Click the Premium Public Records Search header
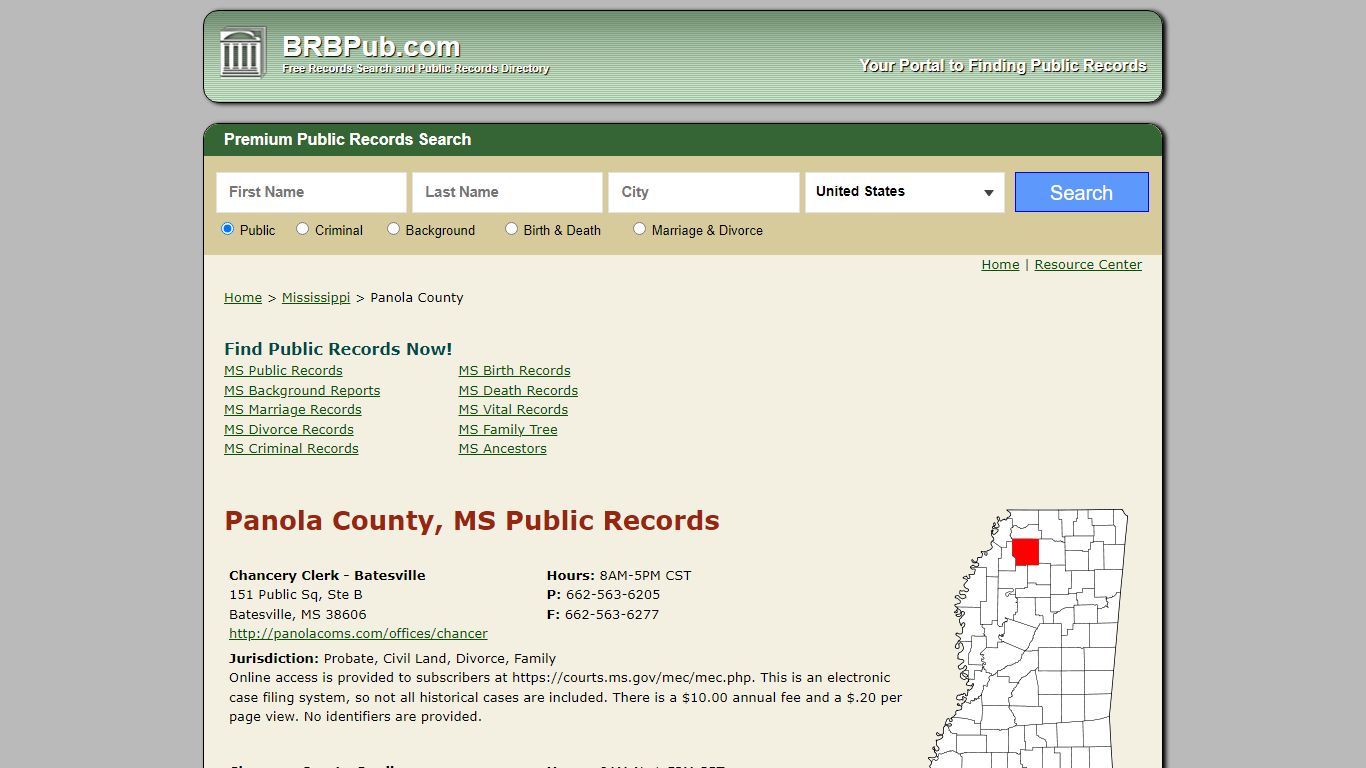 (x=347, y=140)
